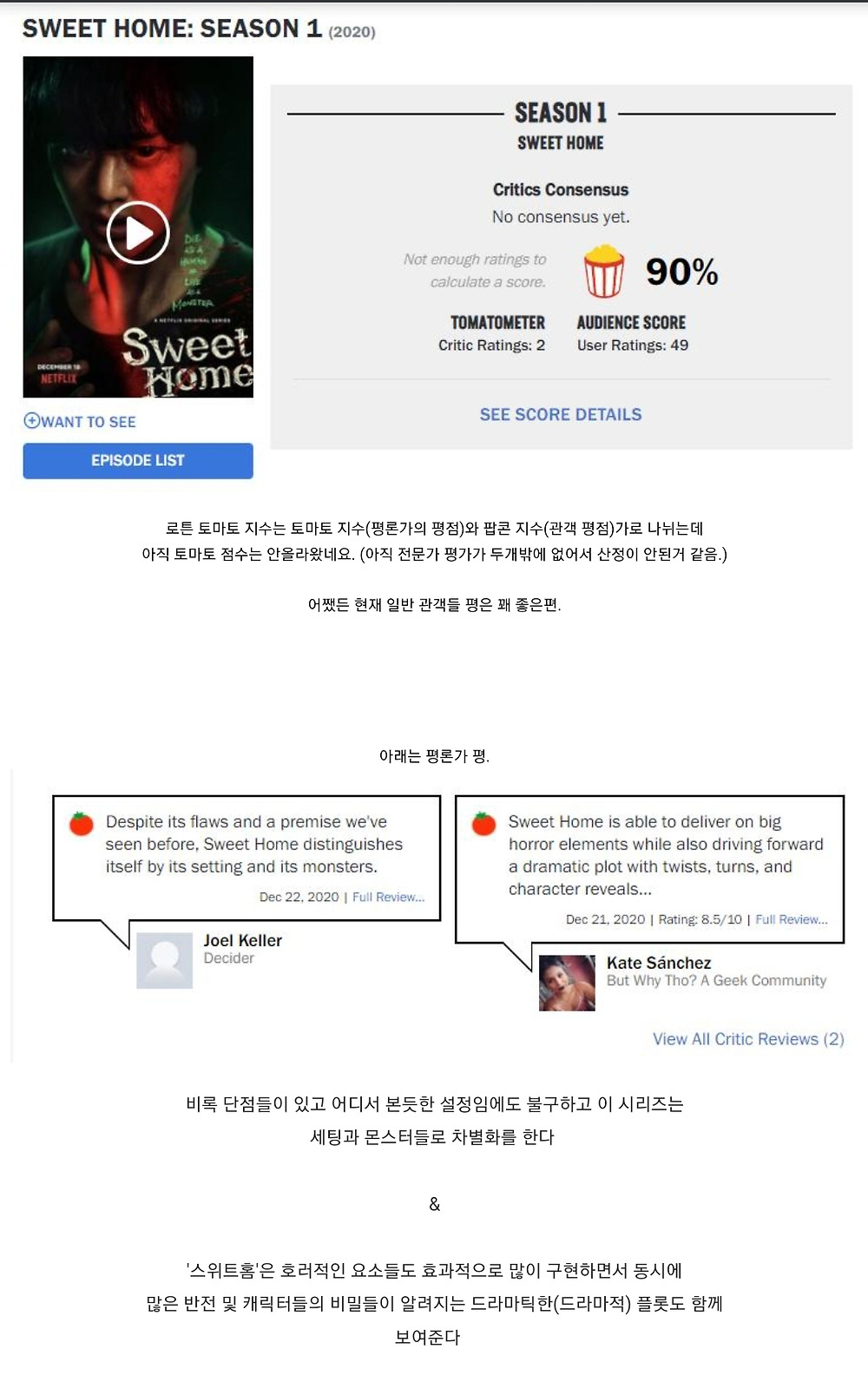Click Kate Sánchez's profile photo
Image resolution: width=868 pixels, height=1382 pixels.
[567, 983]
